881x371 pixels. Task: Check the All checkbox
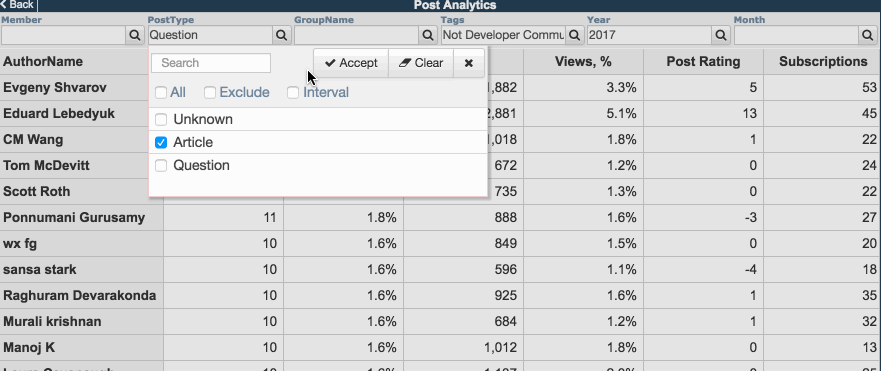click(x=161, y=93)
